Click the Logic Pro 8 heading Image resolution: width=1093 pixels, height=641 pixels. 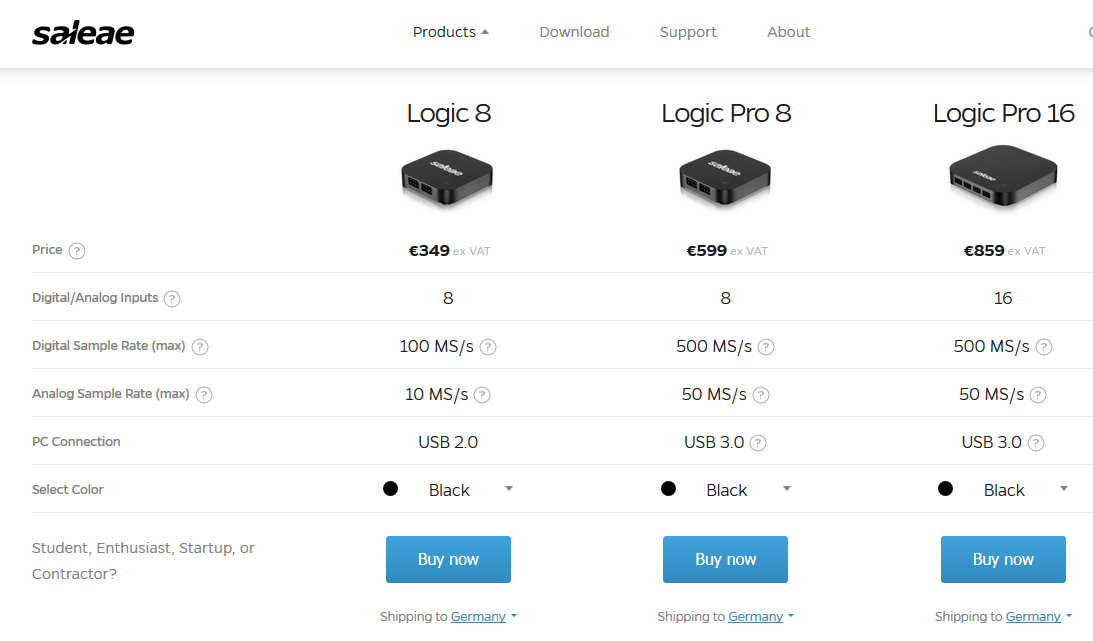[x=726, y=114]
